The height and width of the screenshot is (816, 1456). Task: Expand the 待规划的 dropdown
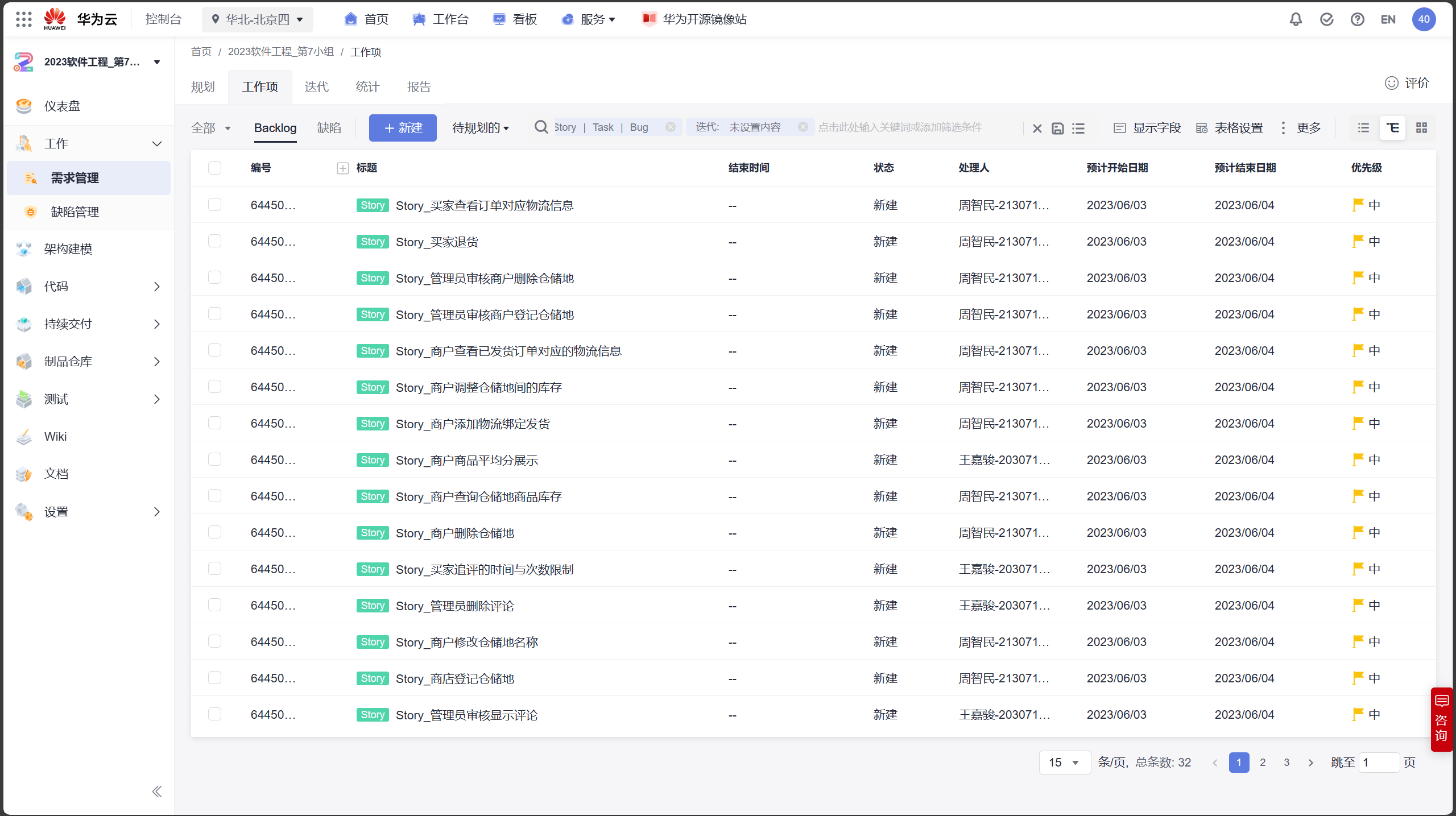click(480, 128)
